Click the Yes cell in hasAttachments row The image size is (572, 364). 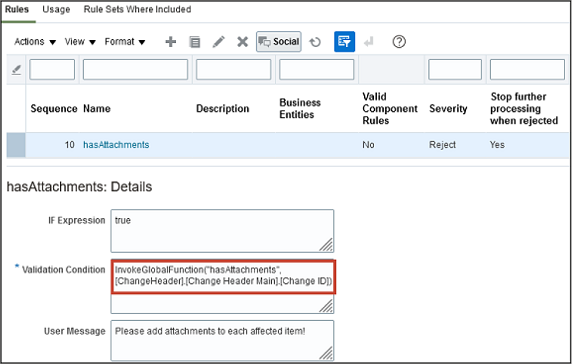[x=497, y=145]
